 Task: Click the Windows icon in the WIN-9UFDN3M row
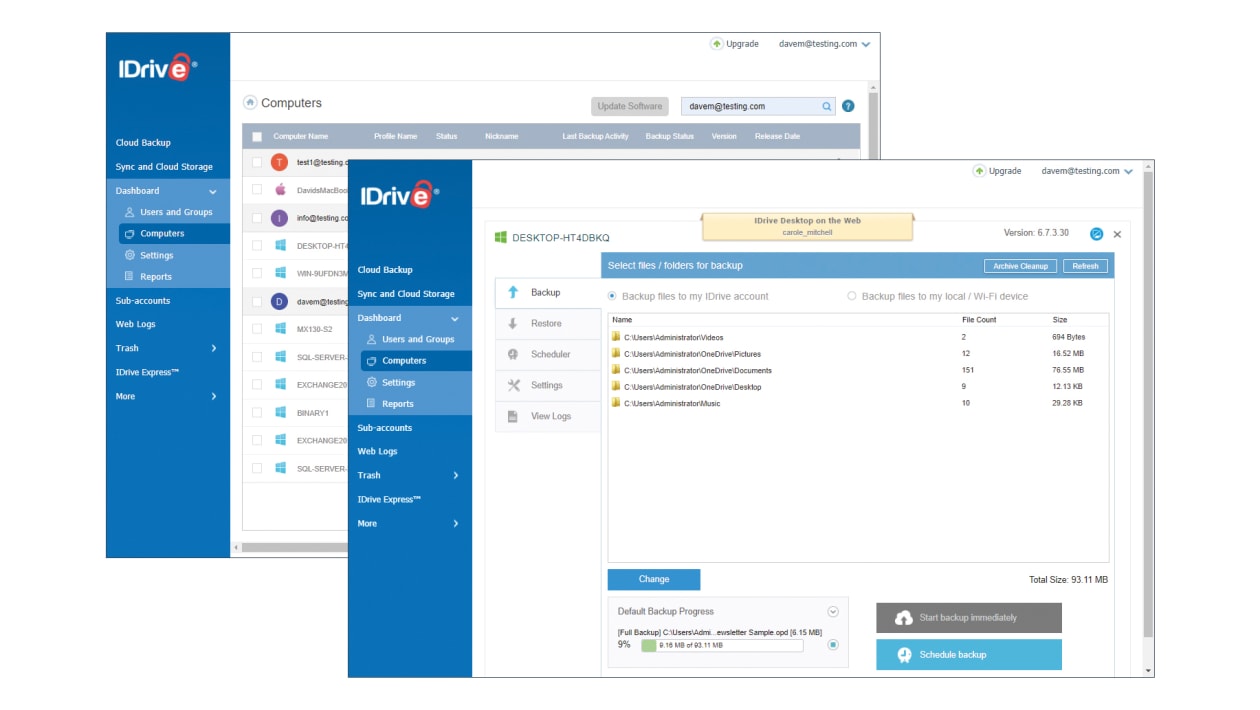coord(281,273)
